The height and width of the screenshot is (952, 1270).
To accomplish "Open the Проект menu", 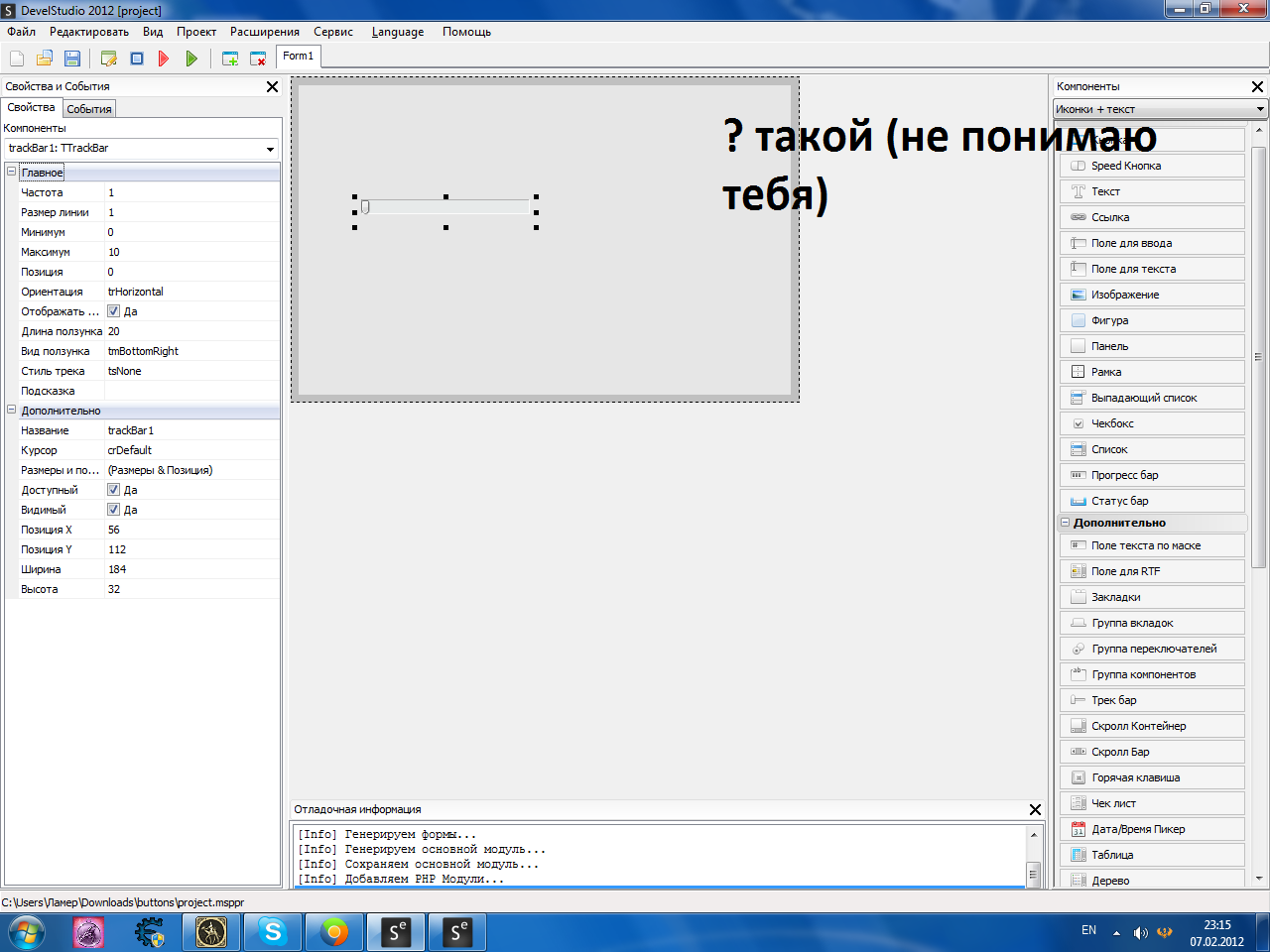I will coord(196,32).
